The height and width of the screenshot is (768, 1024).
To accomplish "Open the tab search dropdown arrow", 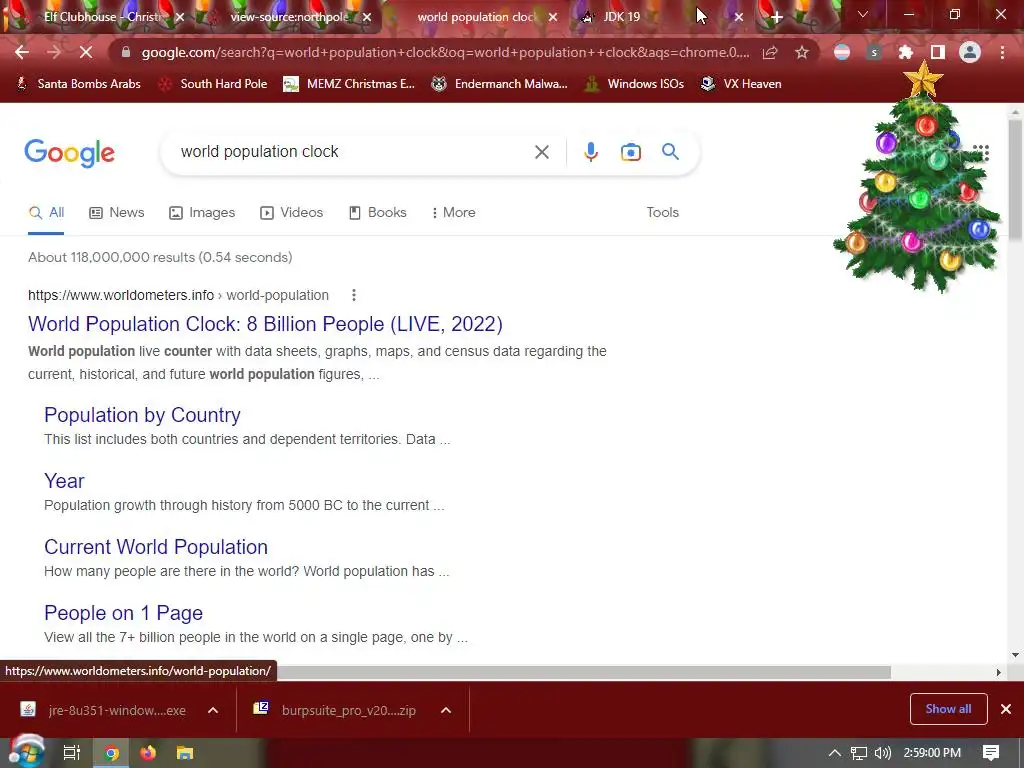I will 863,14.
